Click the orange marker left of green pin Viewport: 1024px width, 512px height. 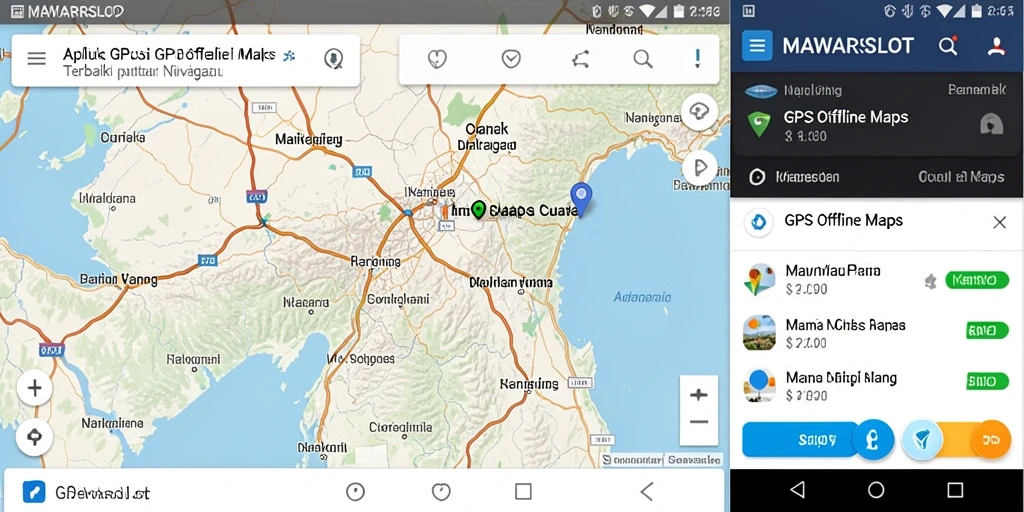tap(444, 210)
